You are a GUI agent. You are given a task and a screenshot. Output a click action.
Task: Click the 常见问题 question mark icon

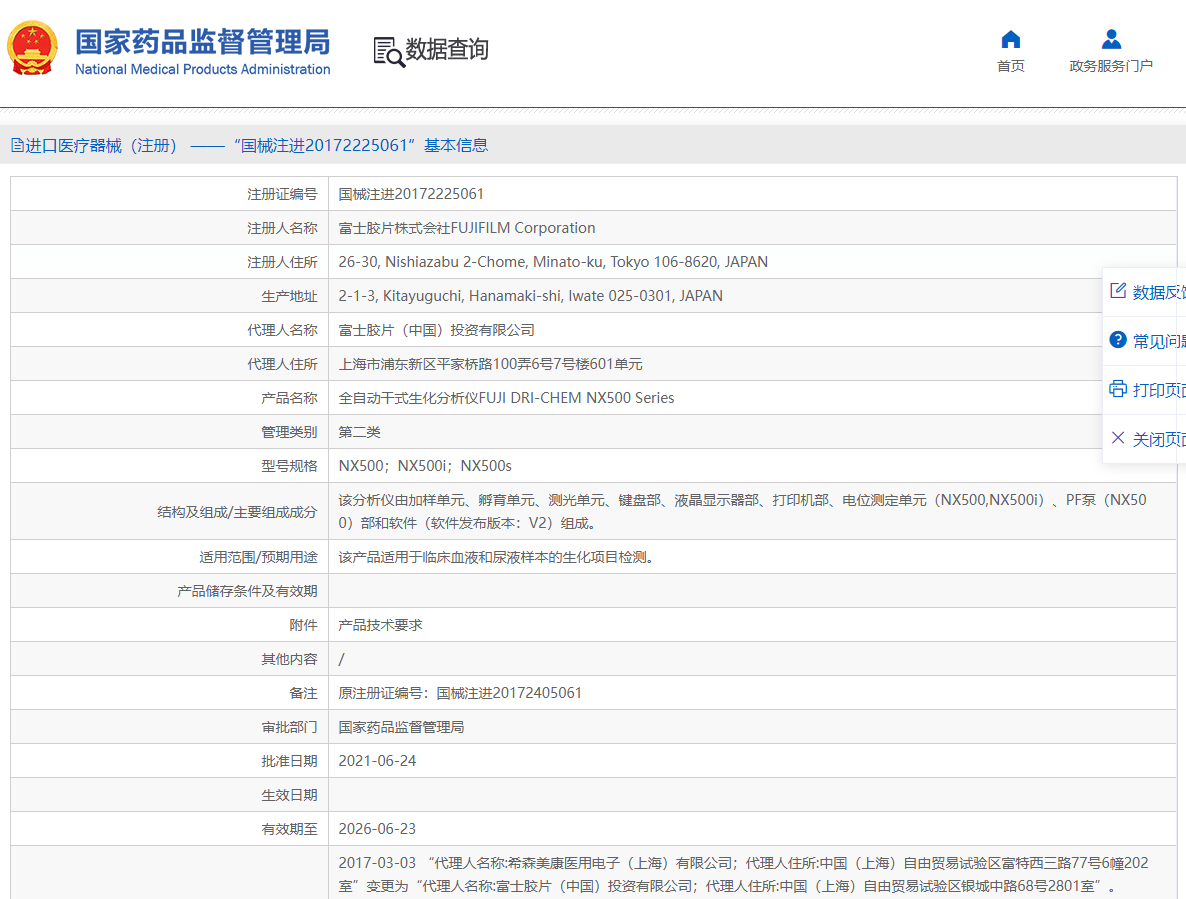(1118, 340)
